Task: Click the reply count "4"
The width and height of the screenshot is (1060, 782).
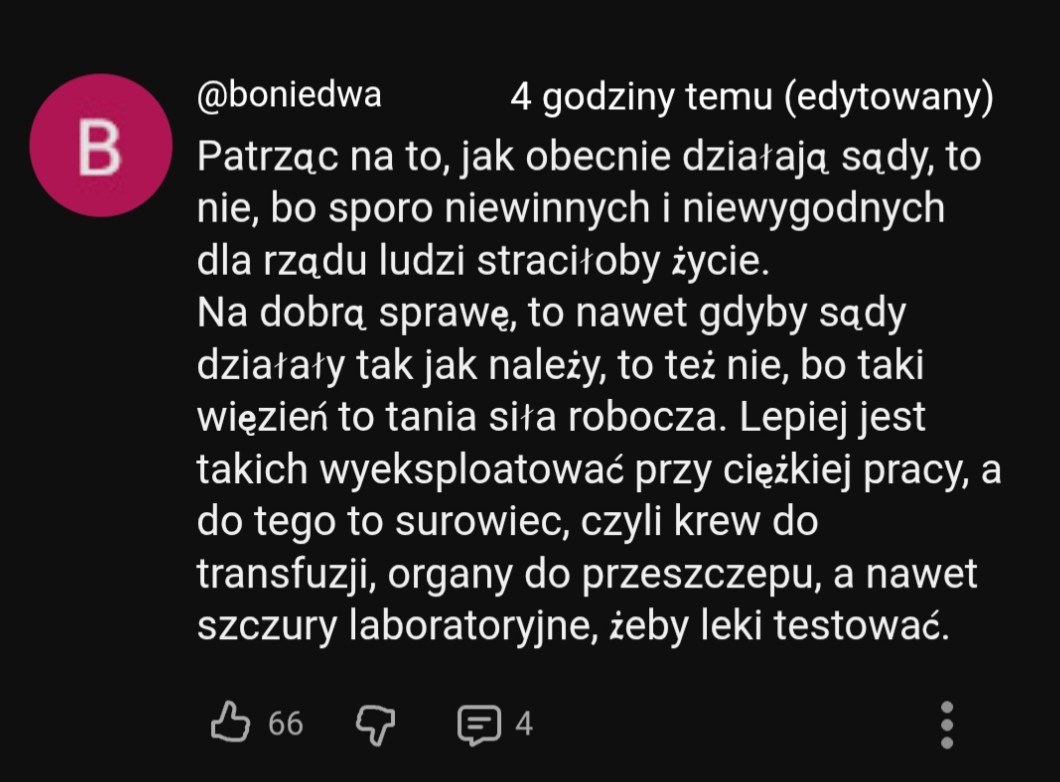Action: [x=524, y=724]
